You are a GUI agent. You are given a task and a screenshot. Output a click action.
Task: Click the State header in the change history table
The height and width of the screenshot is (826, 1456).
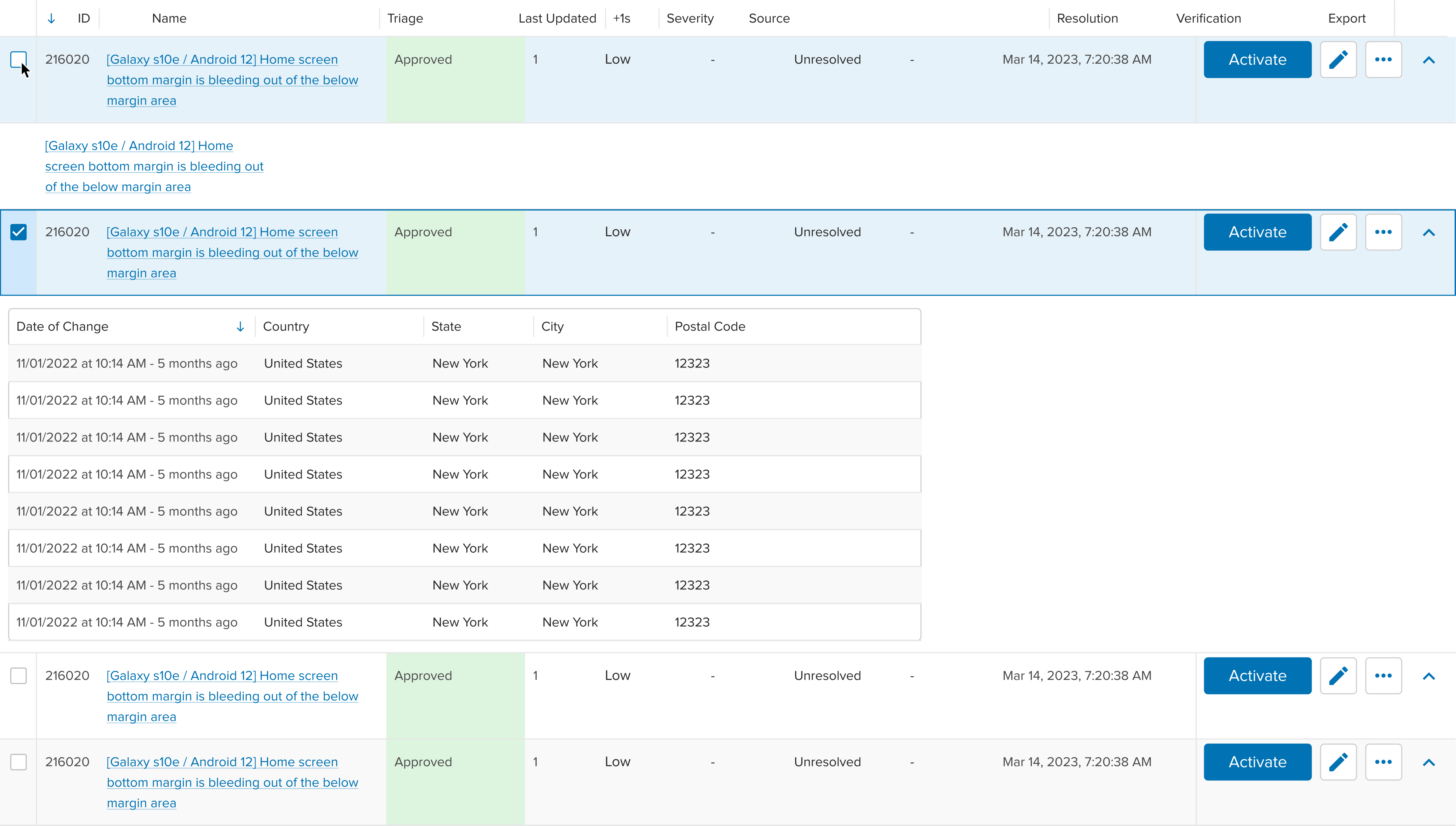pyautogui.click(x=446, y=327)
